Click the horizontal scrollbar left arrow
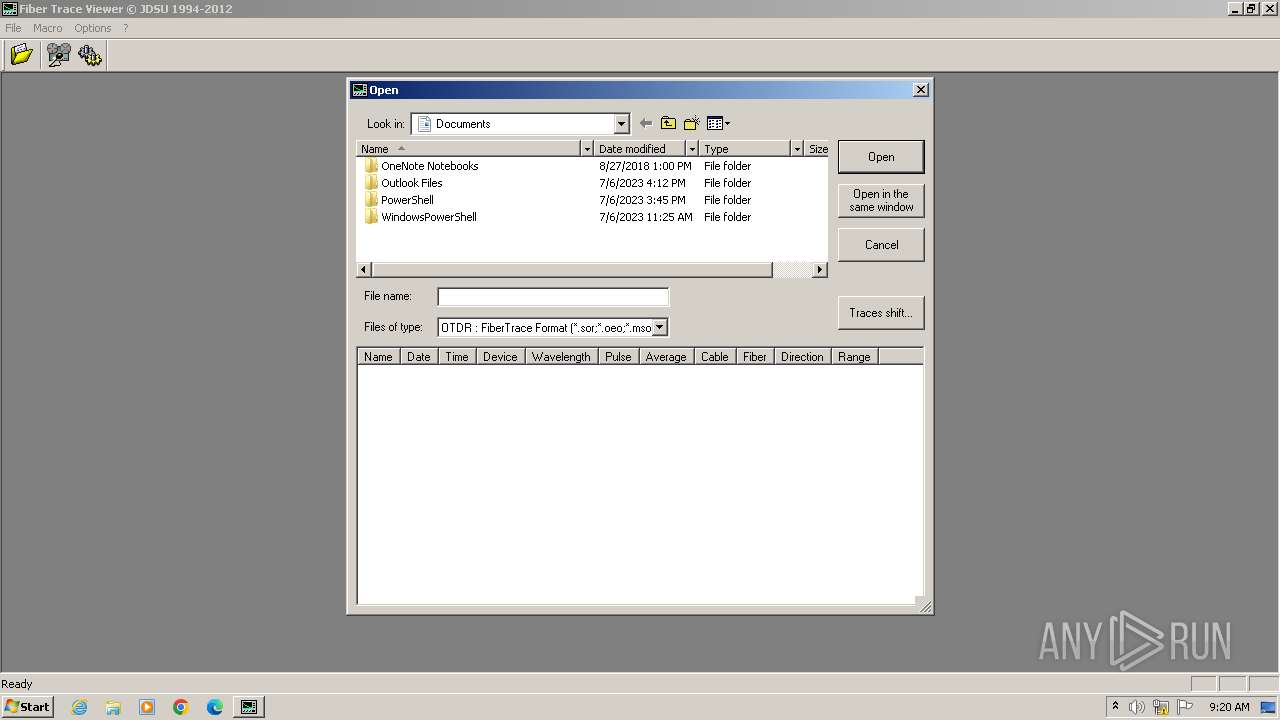This screenshot has width=1280, height=720. 364,270
